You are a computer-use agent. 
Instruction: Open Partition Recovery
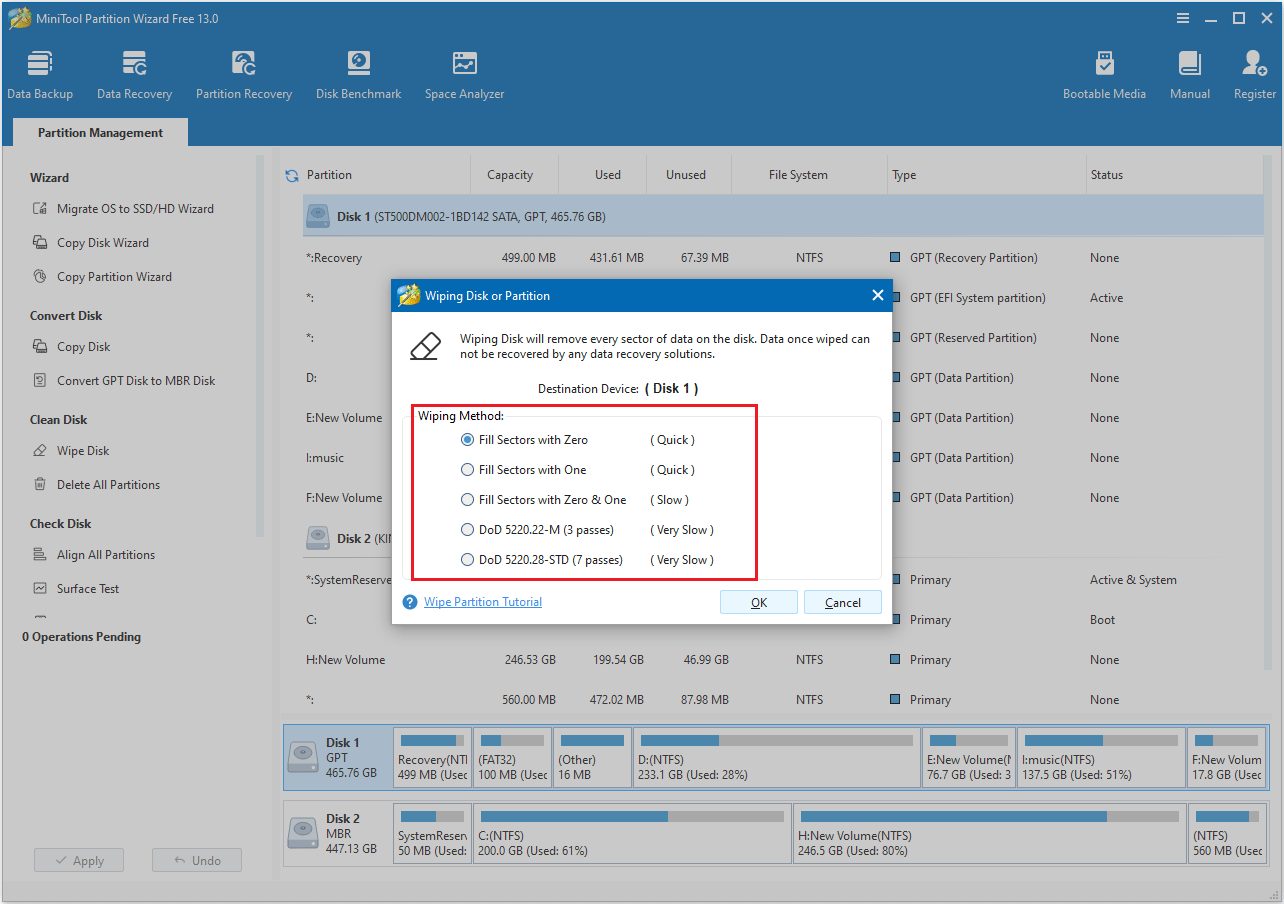243,73
